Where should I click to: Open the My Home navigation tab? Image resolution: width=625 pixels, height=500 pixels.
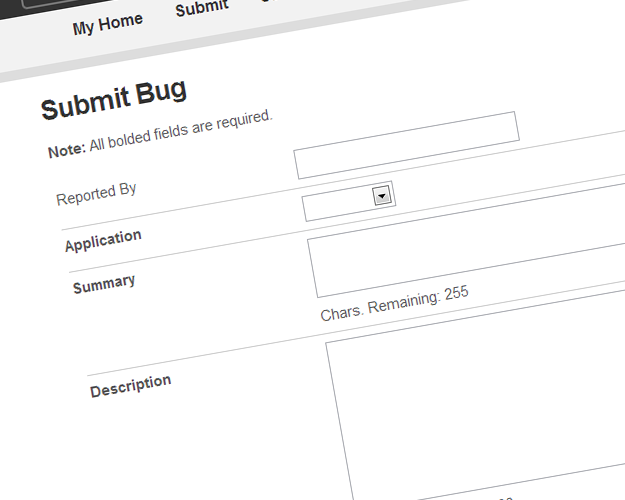coord(108,24)
